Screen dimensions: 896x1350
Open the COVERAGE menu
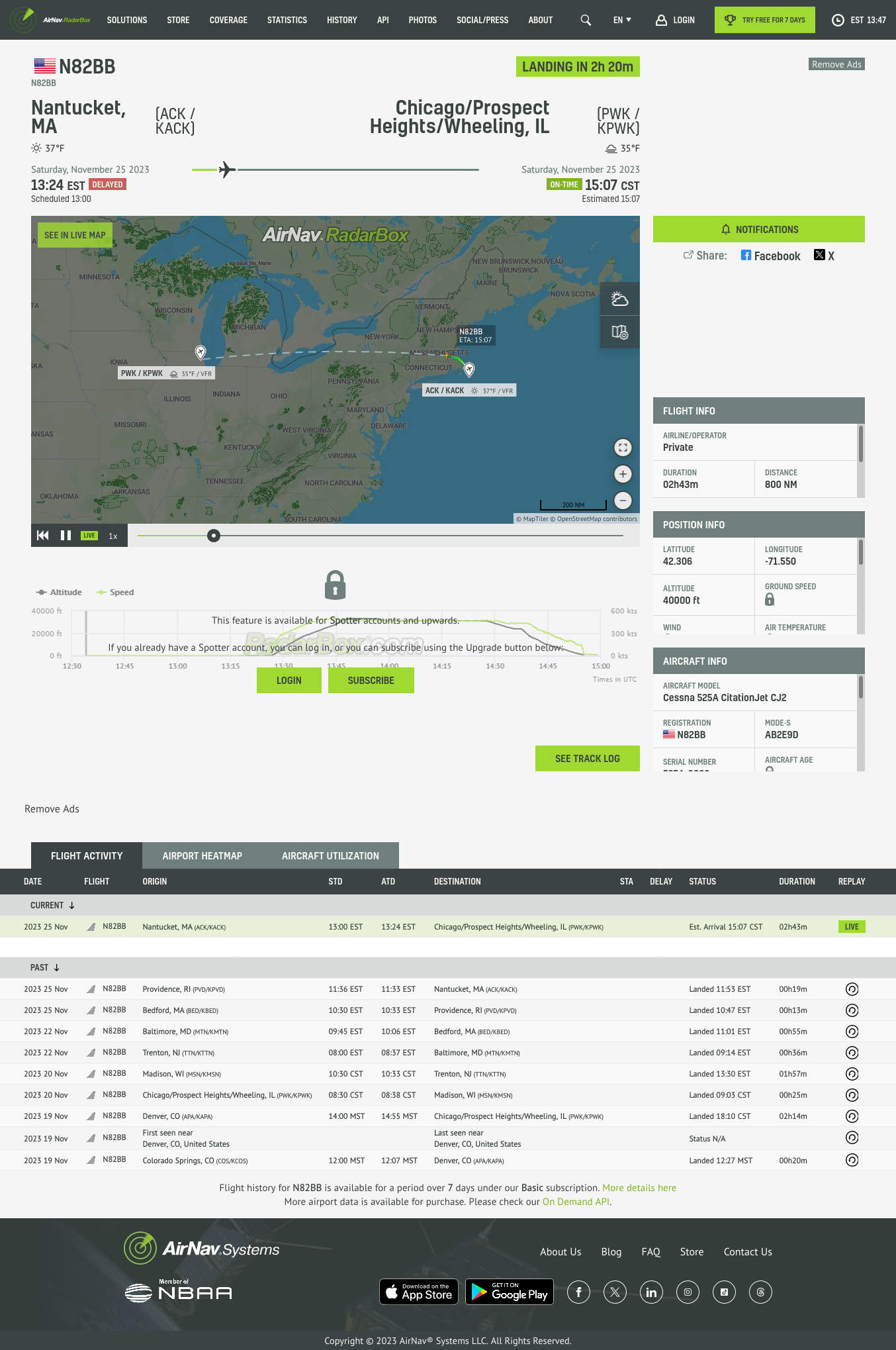click(x=228, y=20)
